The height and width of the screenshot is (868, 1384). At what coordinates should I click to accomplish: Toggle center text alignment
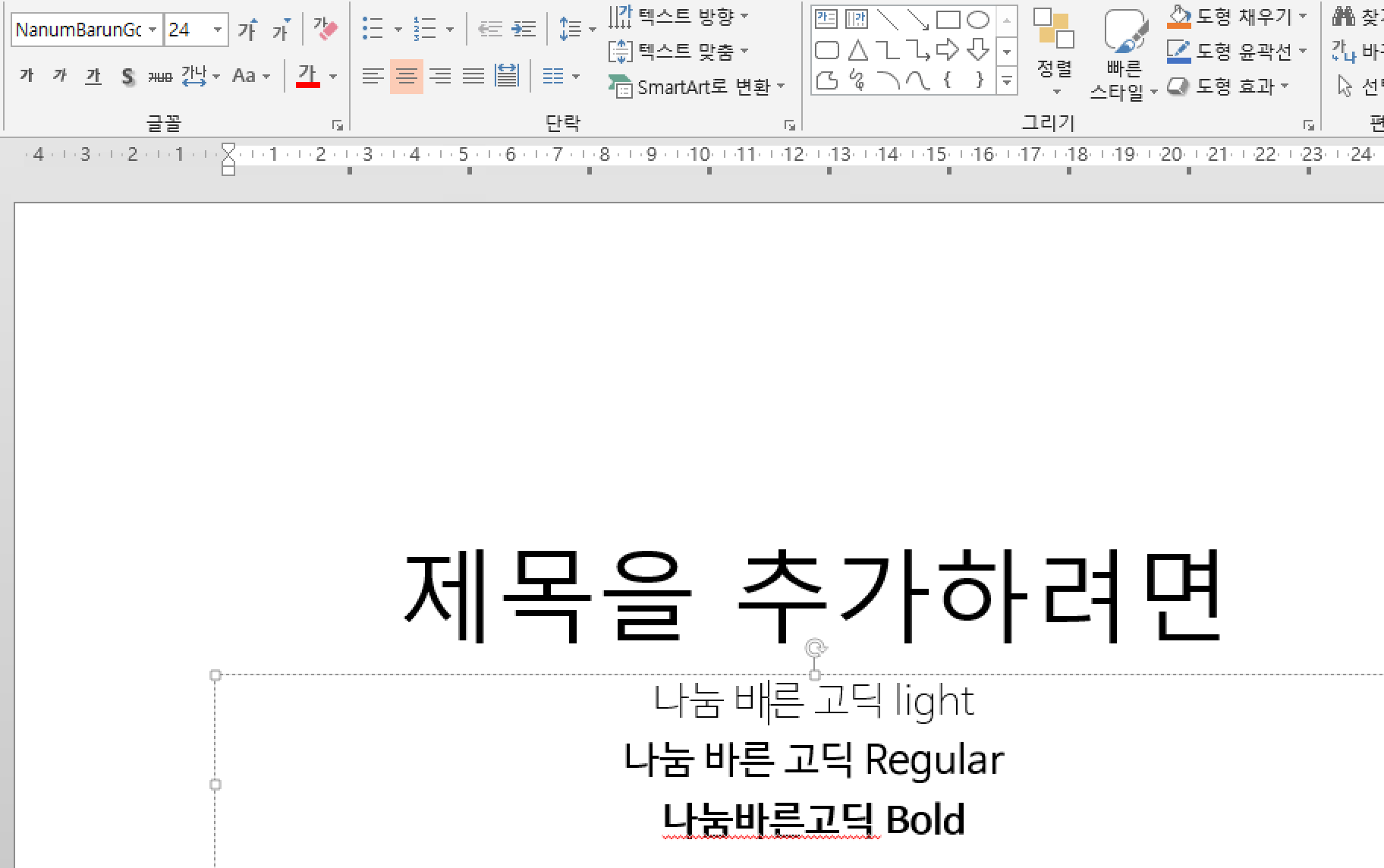coord(407,76)
